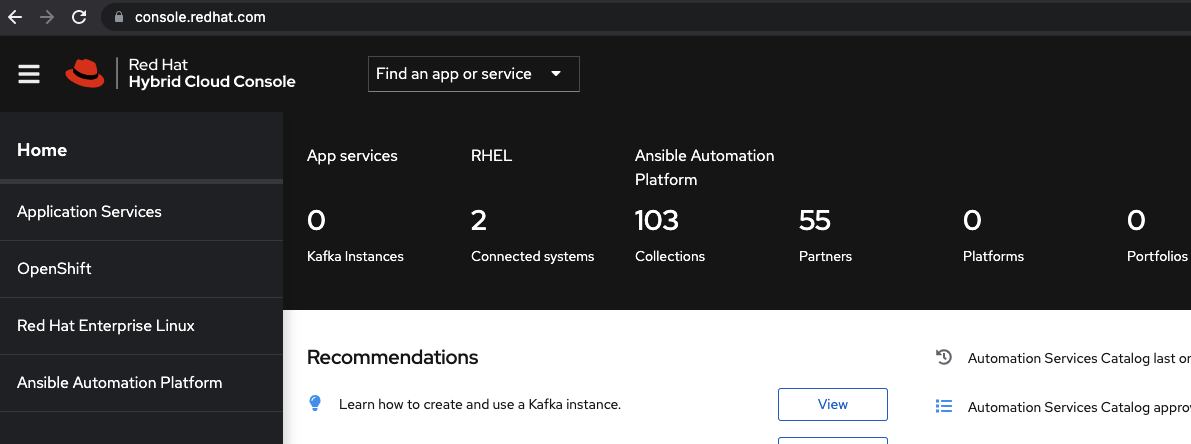Open Application Services in sidebar

tap(141, 212)
